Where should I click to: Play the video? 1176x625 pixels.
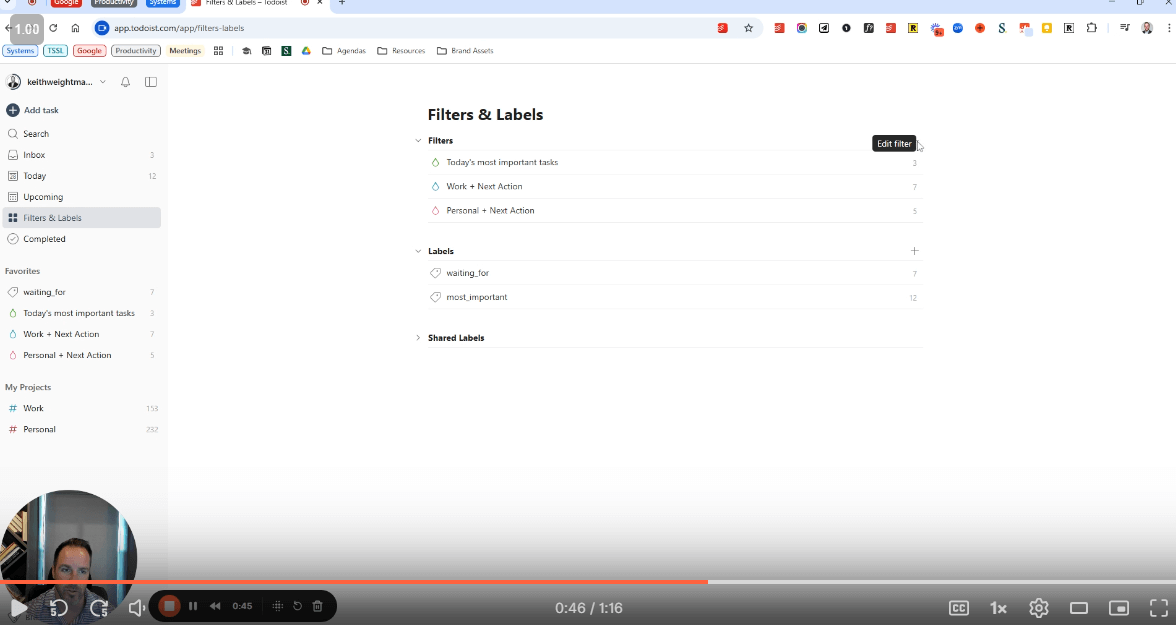[x=18, y=608]
